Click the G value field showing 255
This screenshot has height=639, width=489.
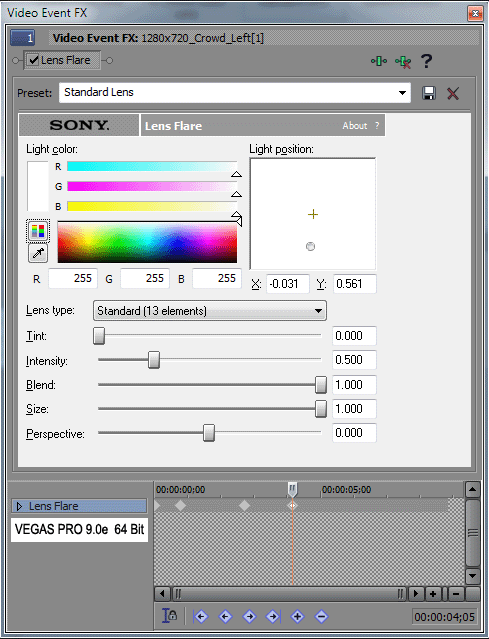(145, 279)
